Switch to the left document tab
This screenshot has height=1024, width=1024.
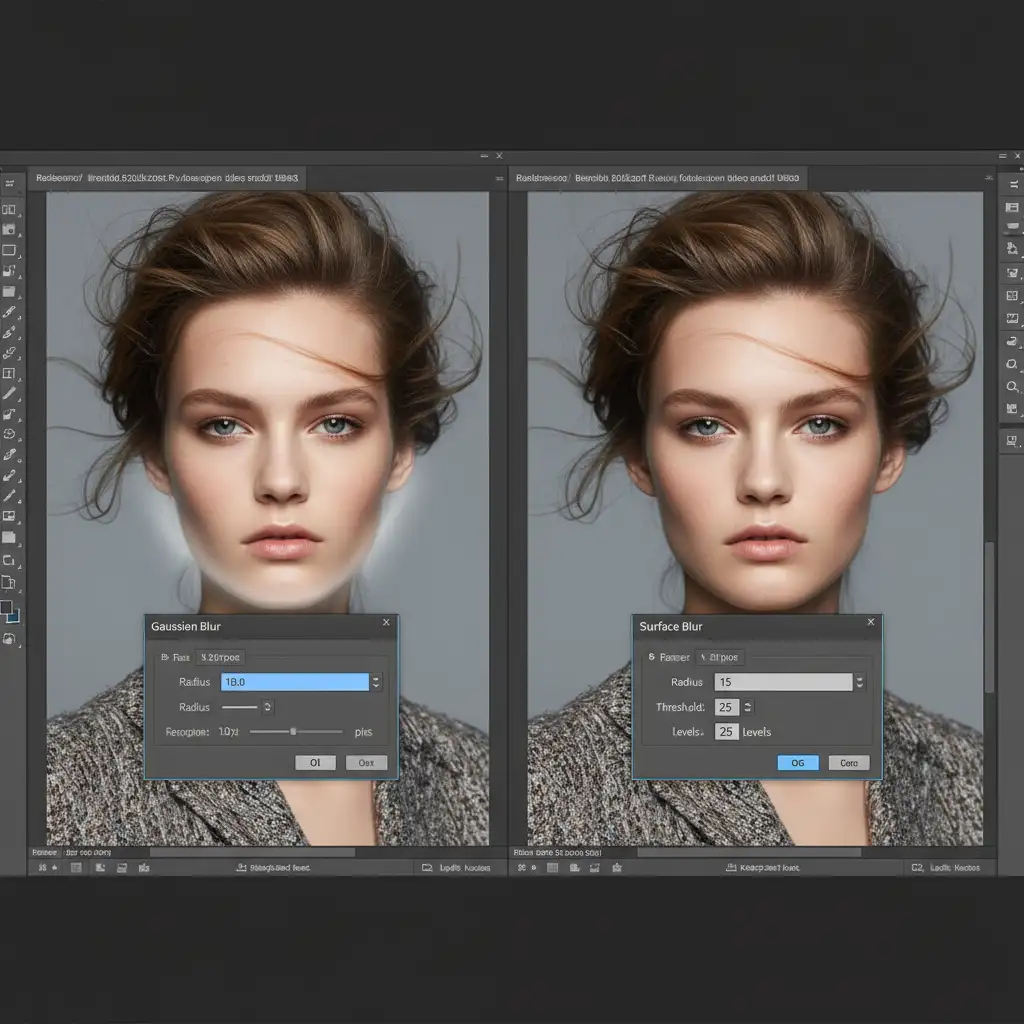pos(167,178)
